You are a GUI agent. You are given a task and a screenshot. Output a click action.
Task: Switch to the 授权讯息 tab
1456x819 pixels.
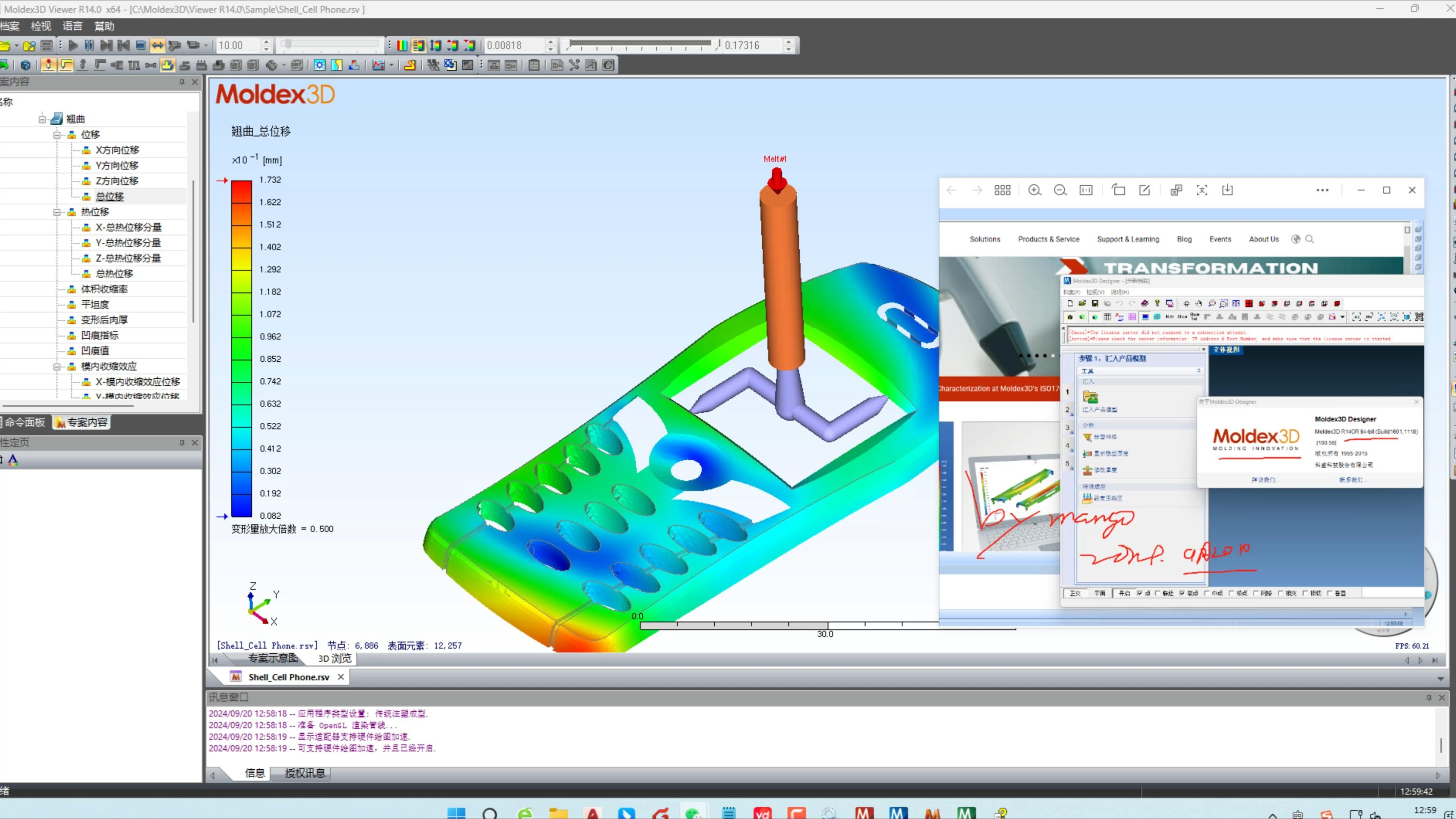(x=304, y=773)
